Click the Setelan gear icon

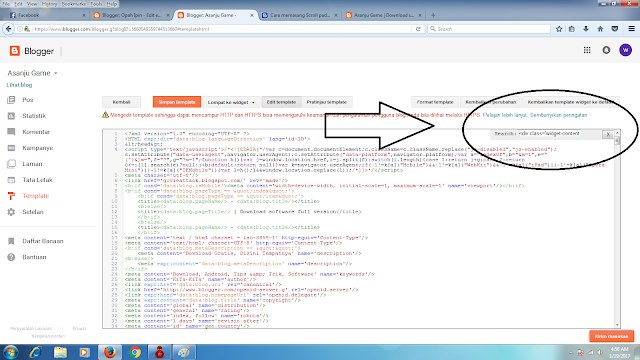click(x=11, y=212)
